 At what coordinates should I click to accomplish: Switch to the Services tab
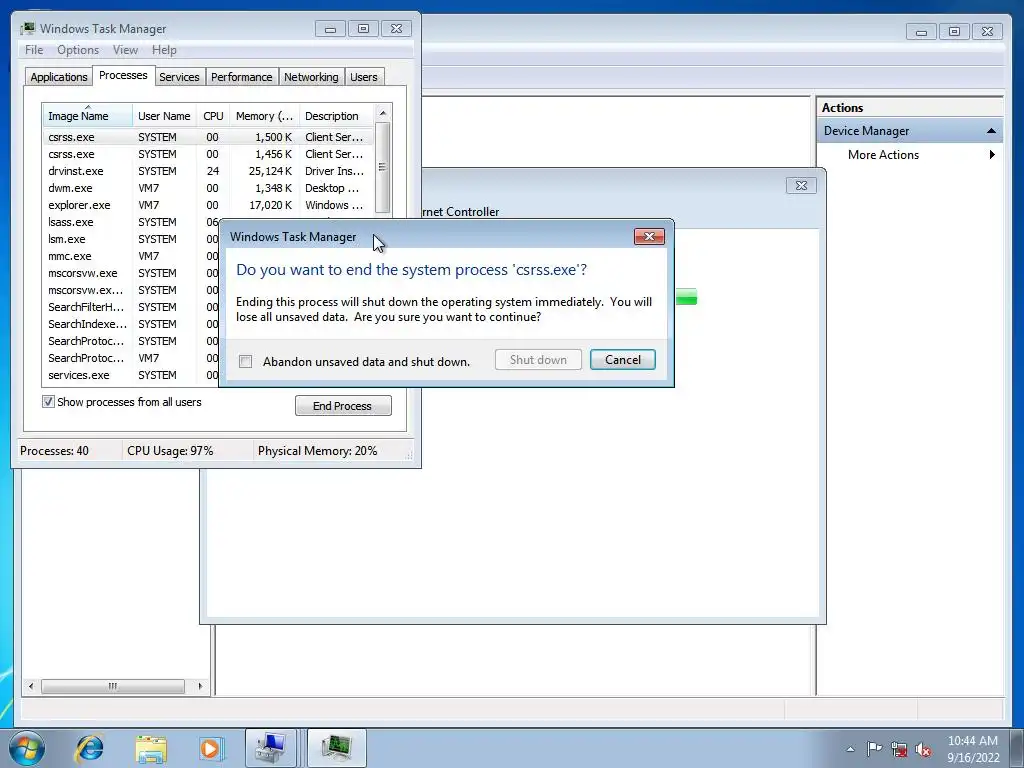tap(179, 77)
